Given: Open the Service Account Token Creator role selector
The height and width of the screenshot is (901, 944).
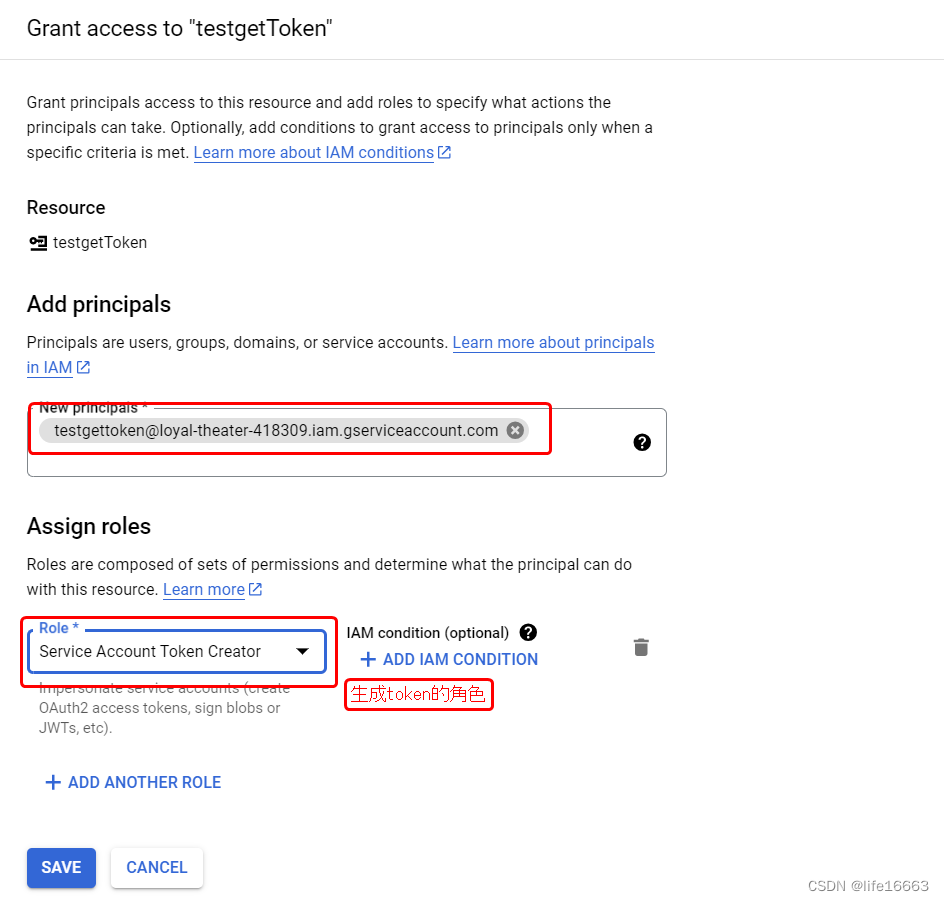Looking at the screenshot, I should (x=177, y=651).
